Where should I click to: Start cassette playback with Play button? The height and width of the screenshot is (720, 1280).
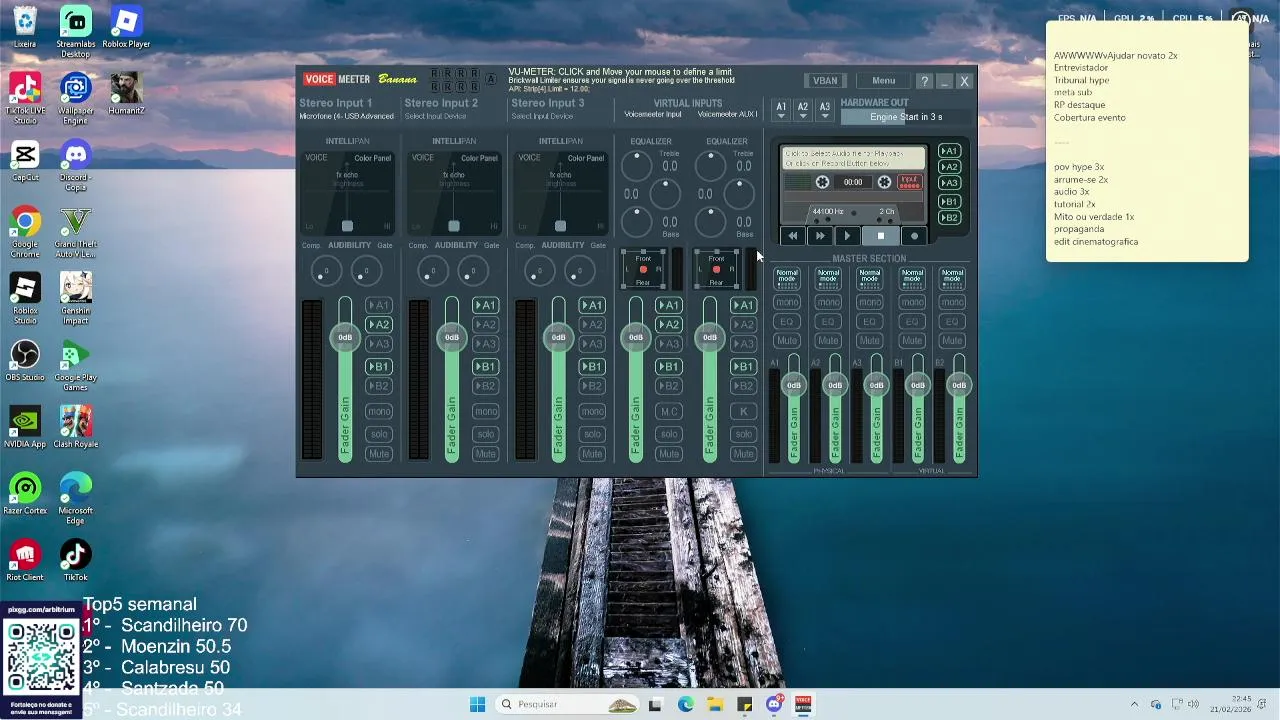click(847, 236)
